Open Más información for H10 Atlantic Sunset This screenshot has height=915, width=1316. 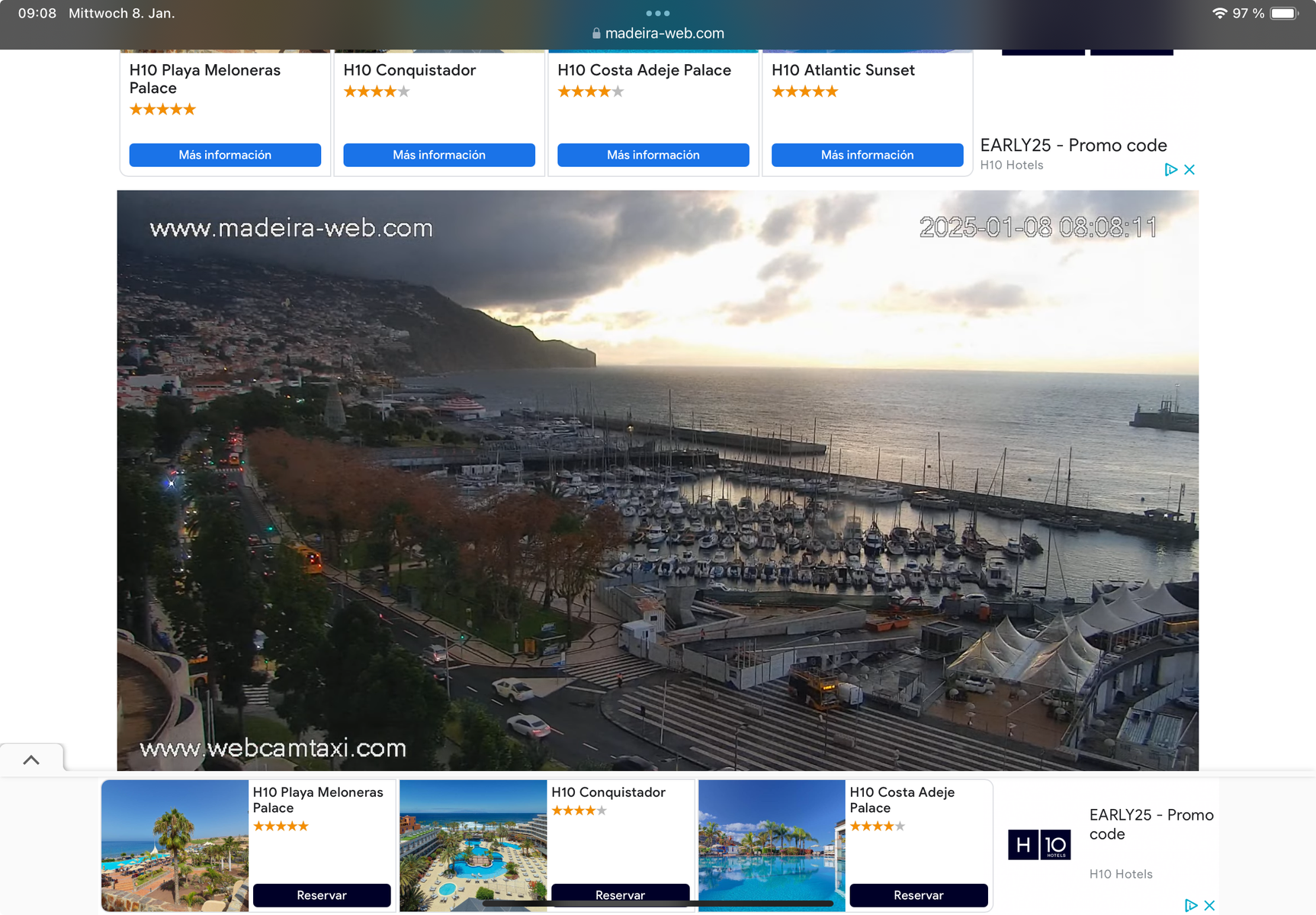click(x=868, y=155)
